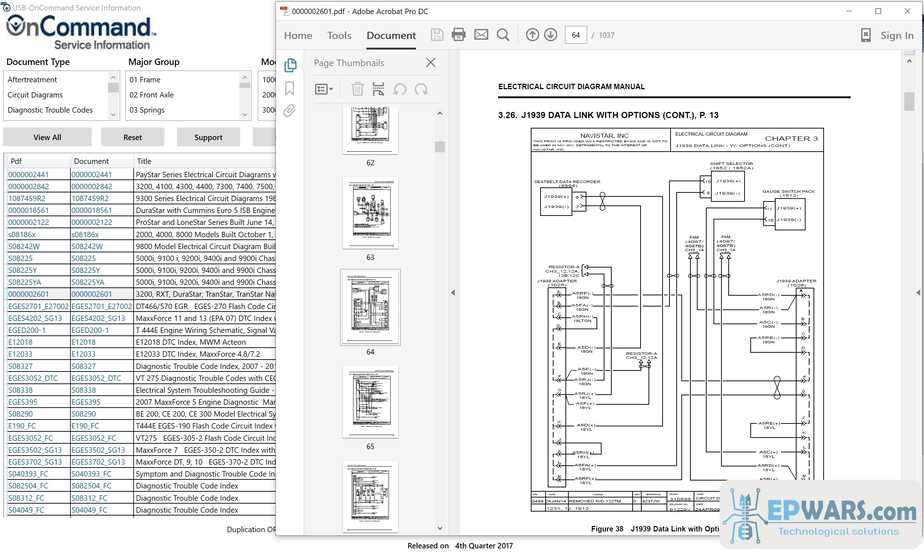The width and height of the screenshot is (924, 552).
Task: Click the Support button
Action: click(x=208, y=137)
